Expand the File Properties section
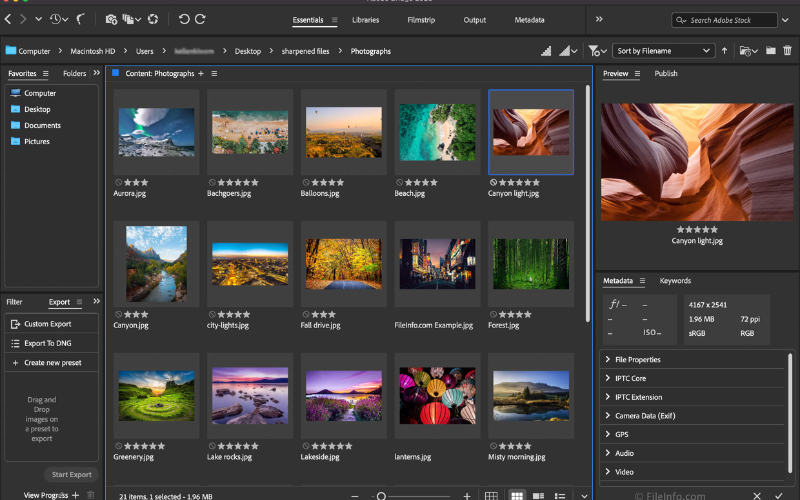Screen dimensions: 800x500 [x=637, y=360]
